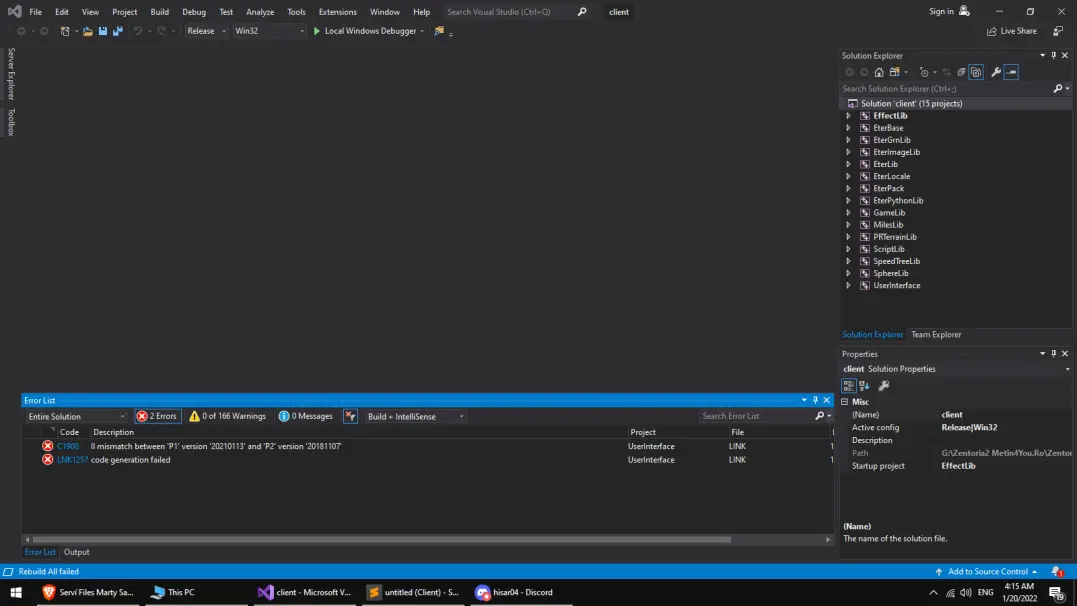Toggle Show All Files in Solution Explorer
The height and width of the screenshot is (606, 1077).
976,72
